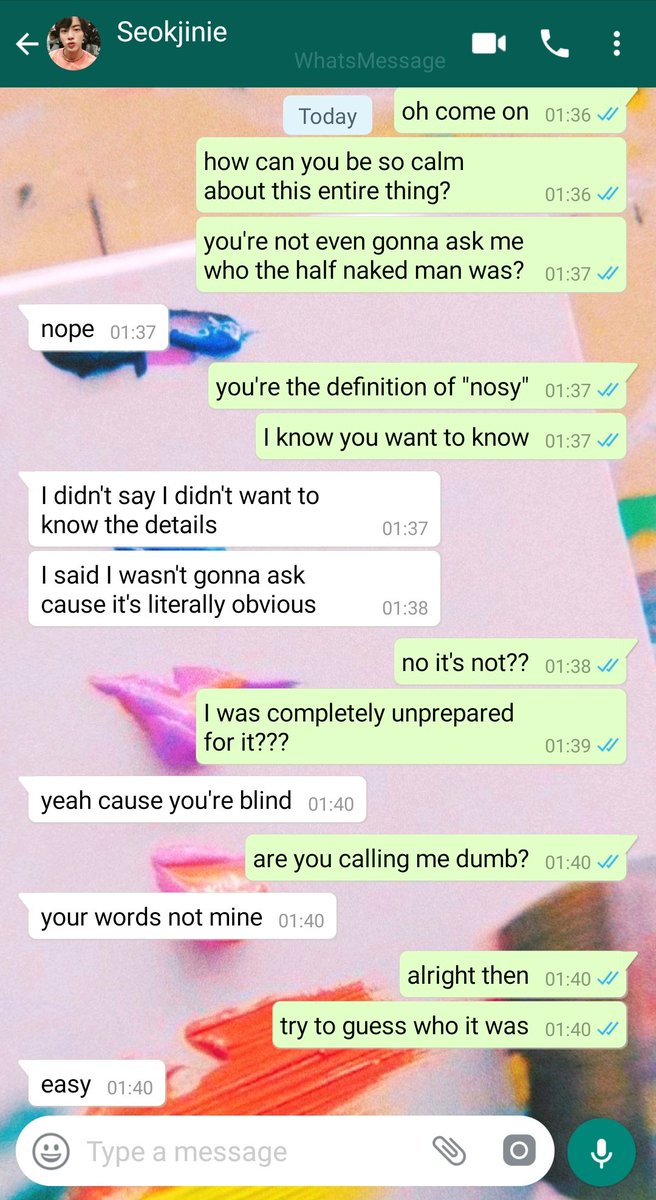Tap the "try to guess who it was" message

[449, 1025]
